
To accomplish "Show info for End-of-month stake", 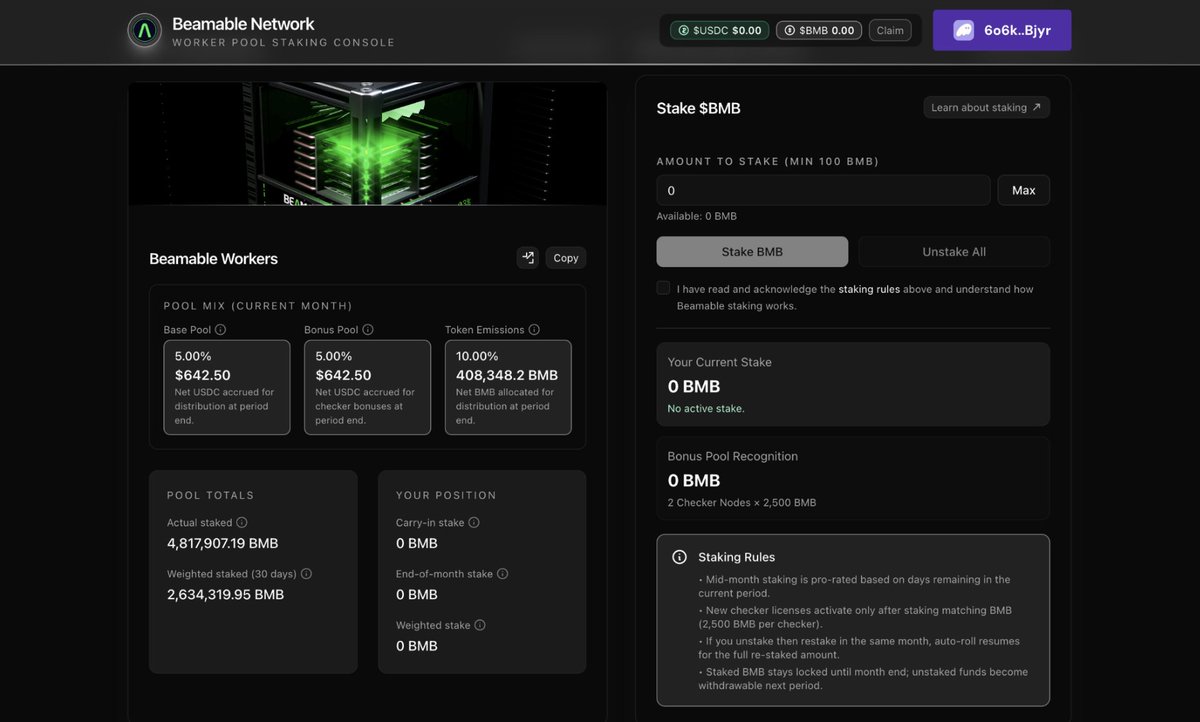I will coord(502,574).
